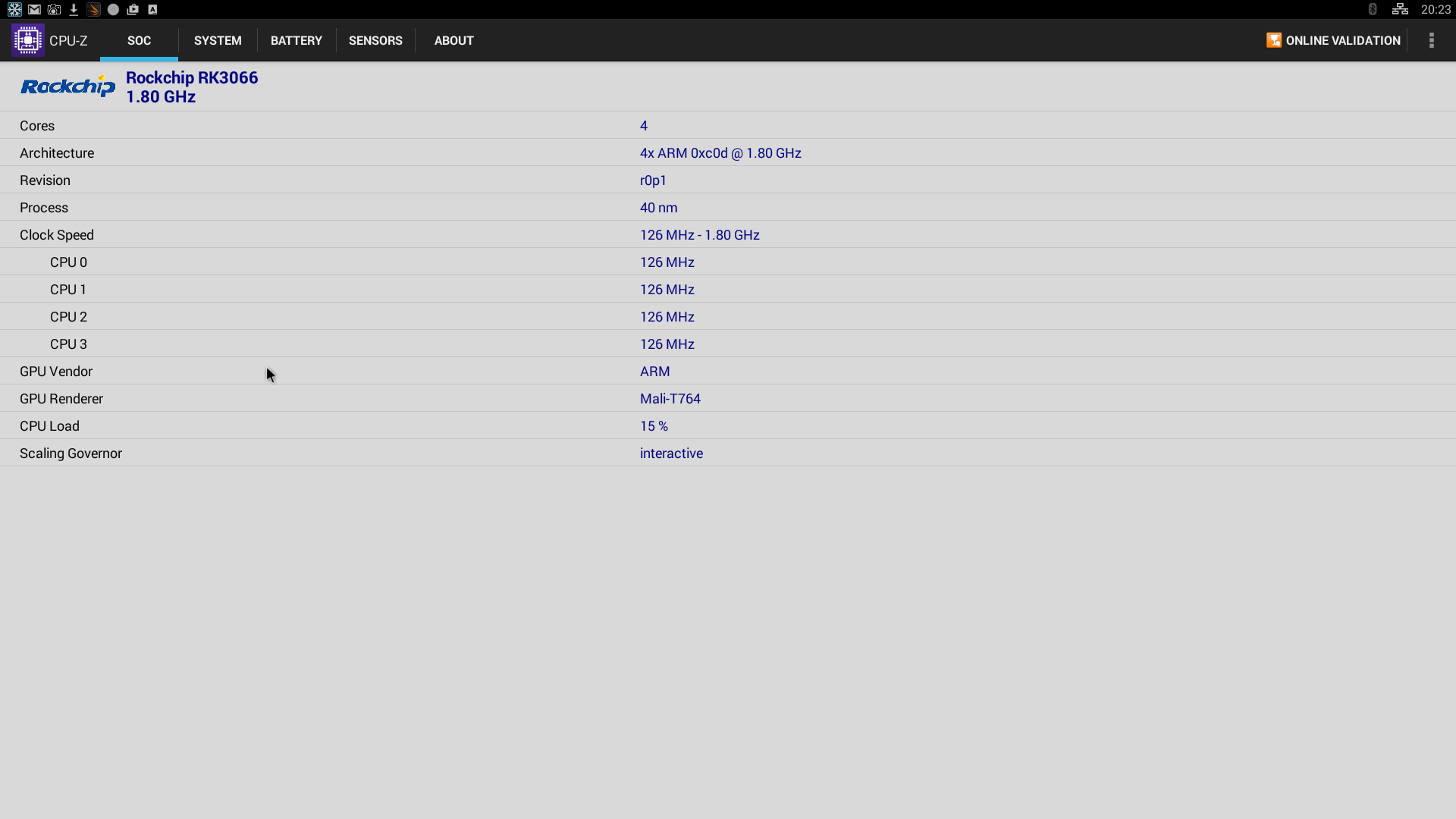Select the Clock Speed row label
This screenshot has width=1456, height=819.
[57, 235]
